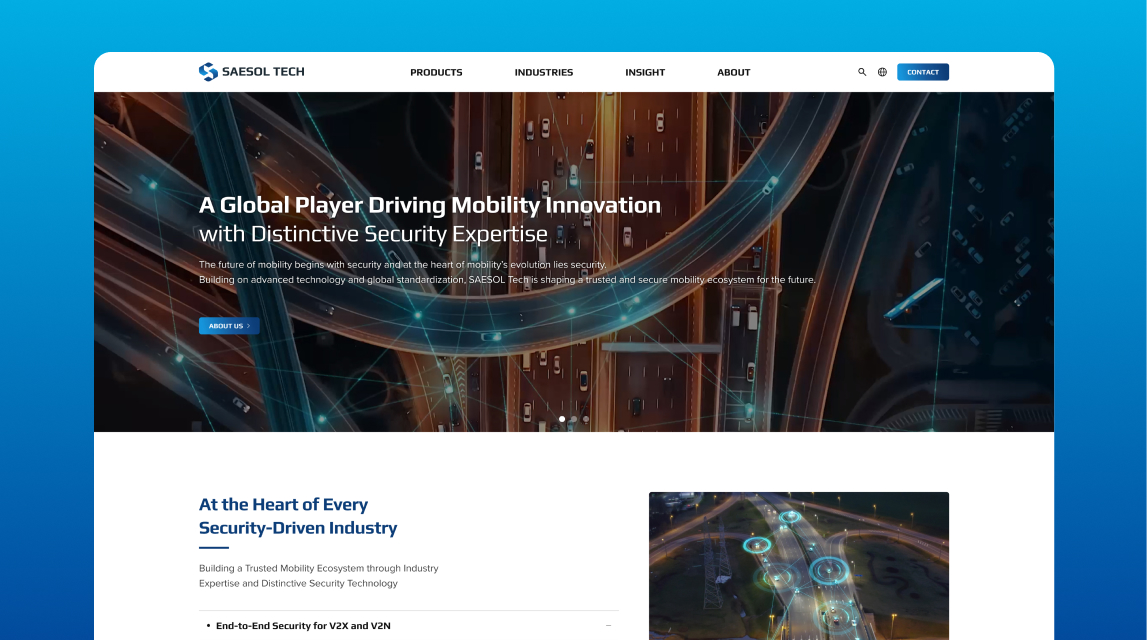
Task: Open the language globe icon
Action: tap(882, 72)
